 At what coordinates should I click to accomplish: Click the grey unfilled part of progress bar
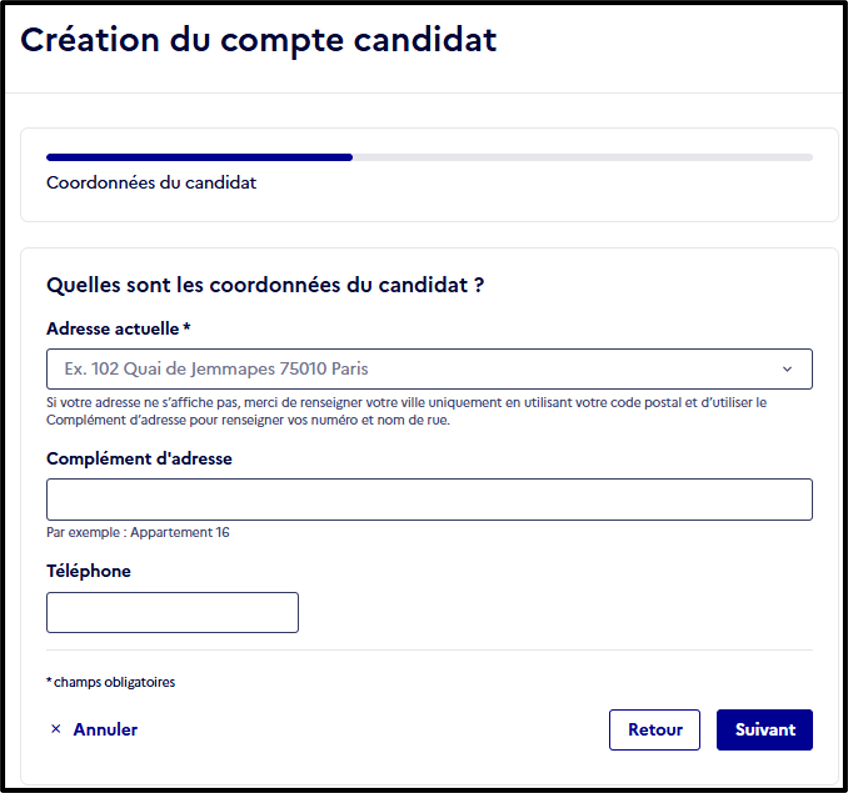[x=582, y=157]
